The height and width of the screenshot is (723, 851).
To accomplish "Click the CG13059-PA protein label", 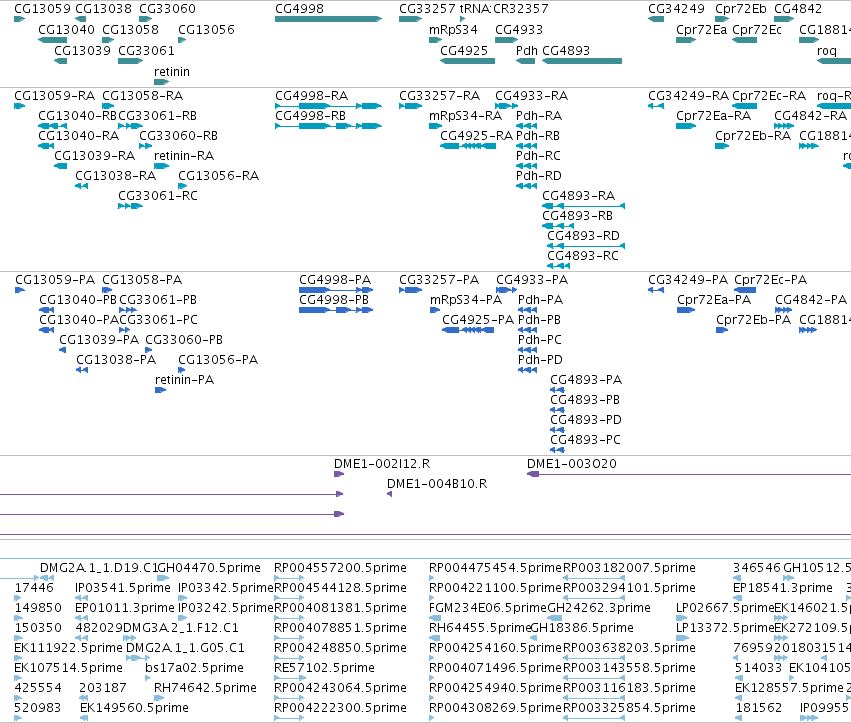I will tap(55, 280).
